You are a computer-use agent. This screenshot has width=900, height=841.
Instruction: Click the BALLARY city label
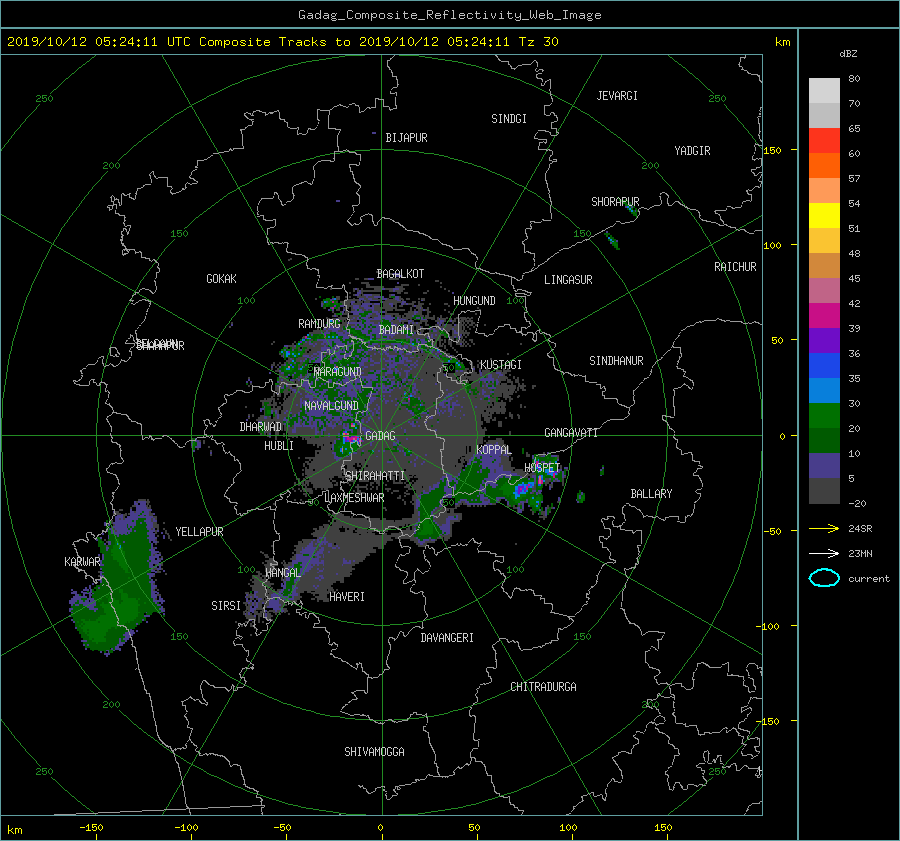tap(651, 494)
